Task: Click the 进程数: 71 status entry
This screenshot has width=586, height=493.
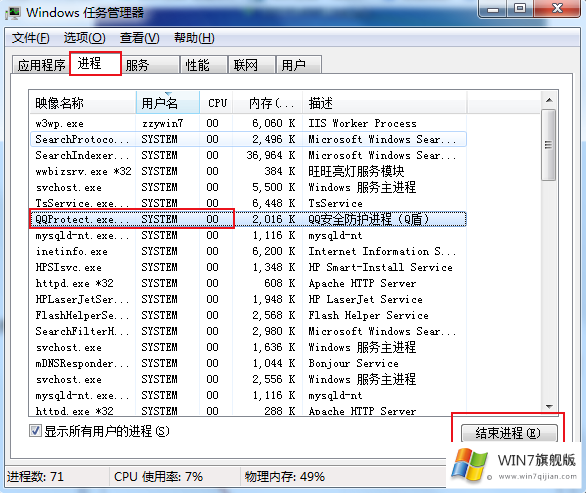Action: point(36,477)
